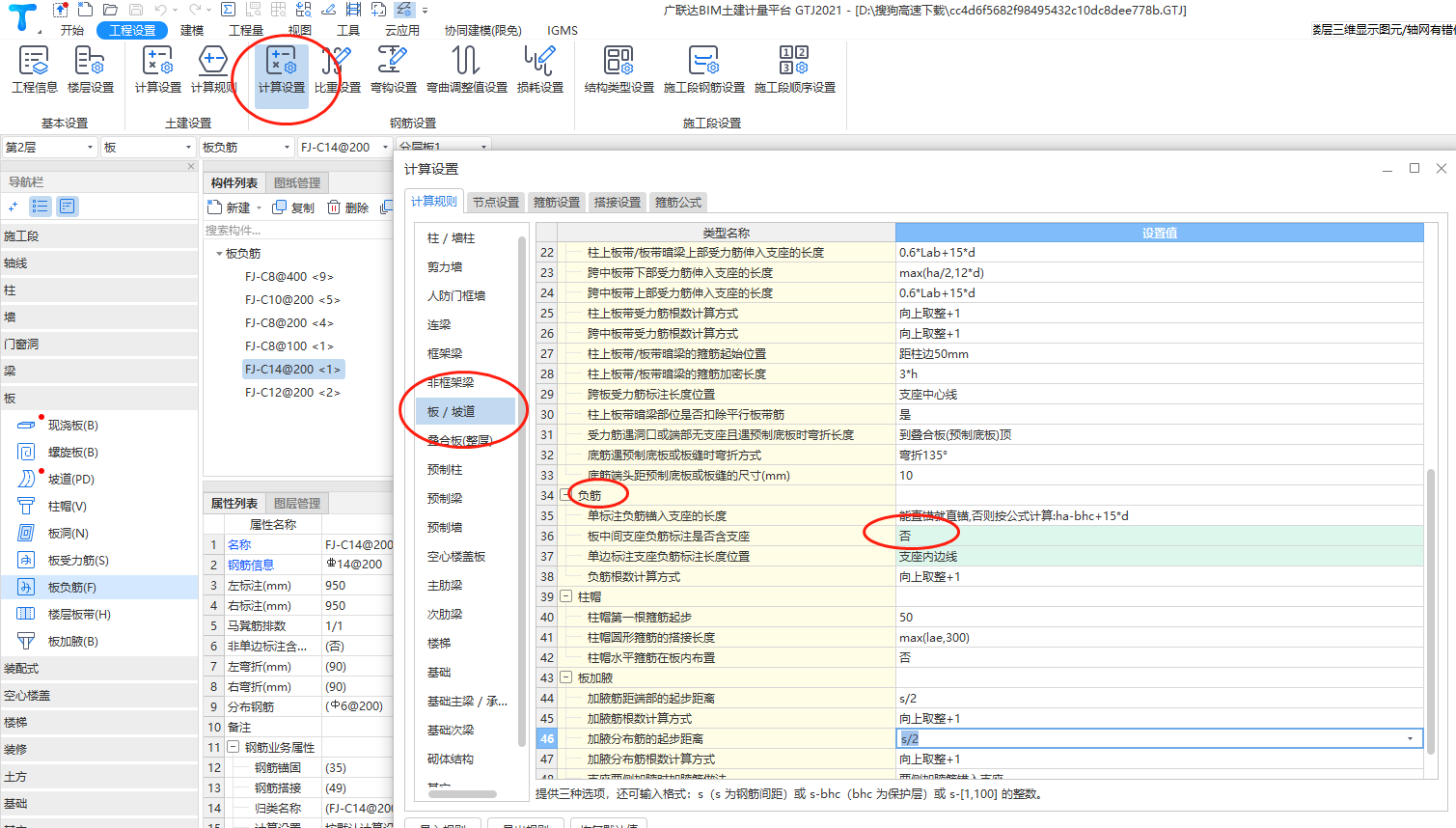Open 施工段钢筋设置 settings

(704, 69)
